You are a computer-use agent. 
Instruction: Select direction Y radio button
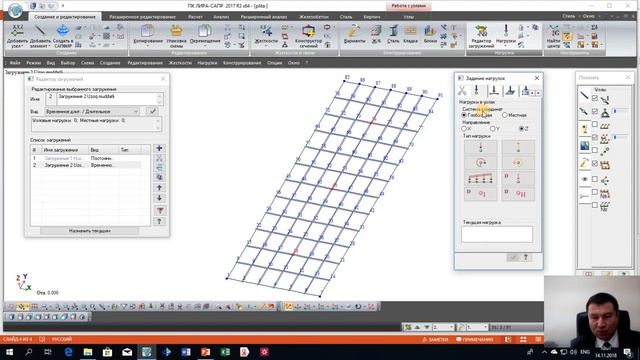click(492, 129)
